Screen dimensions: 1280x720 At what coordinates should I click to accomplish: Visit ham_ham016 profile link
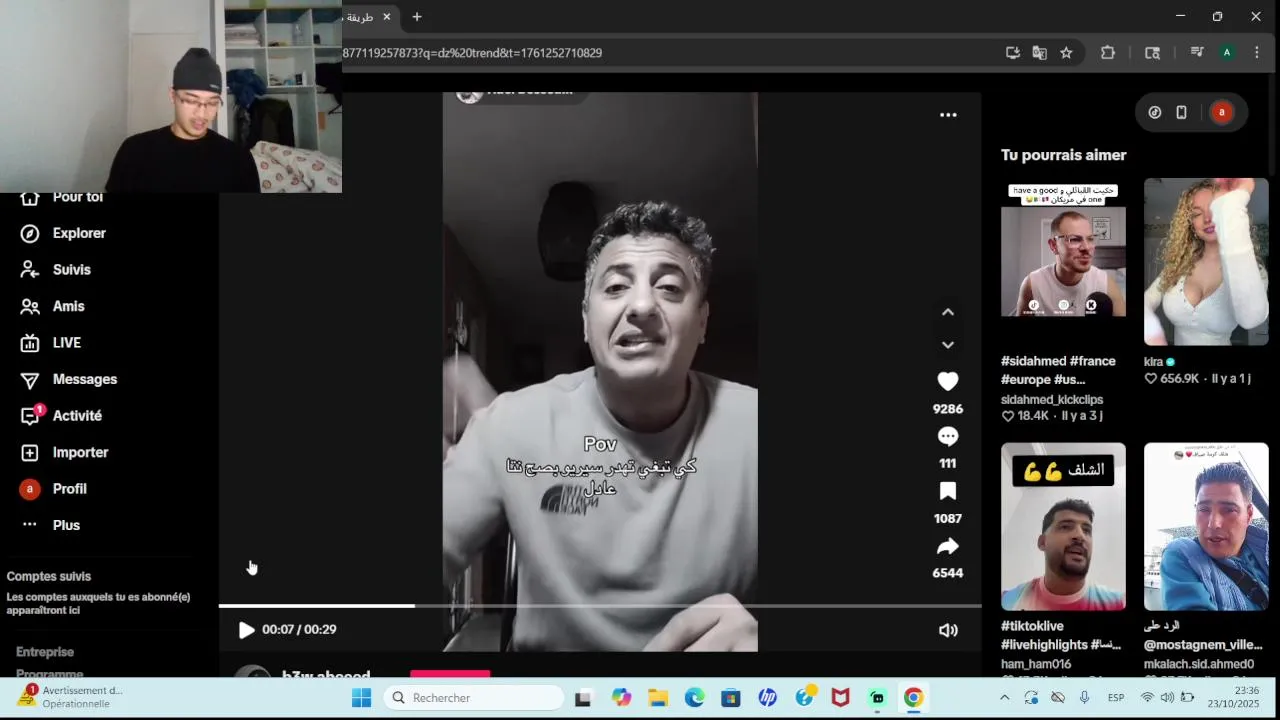point(1036,664)
